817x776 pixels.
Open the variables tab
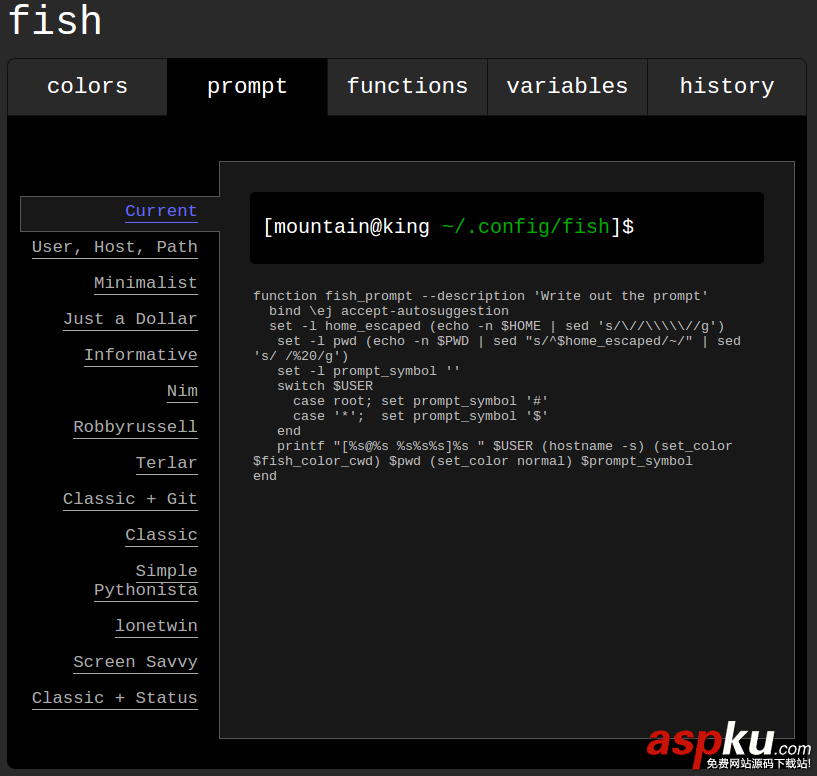[x=567, y=87]
